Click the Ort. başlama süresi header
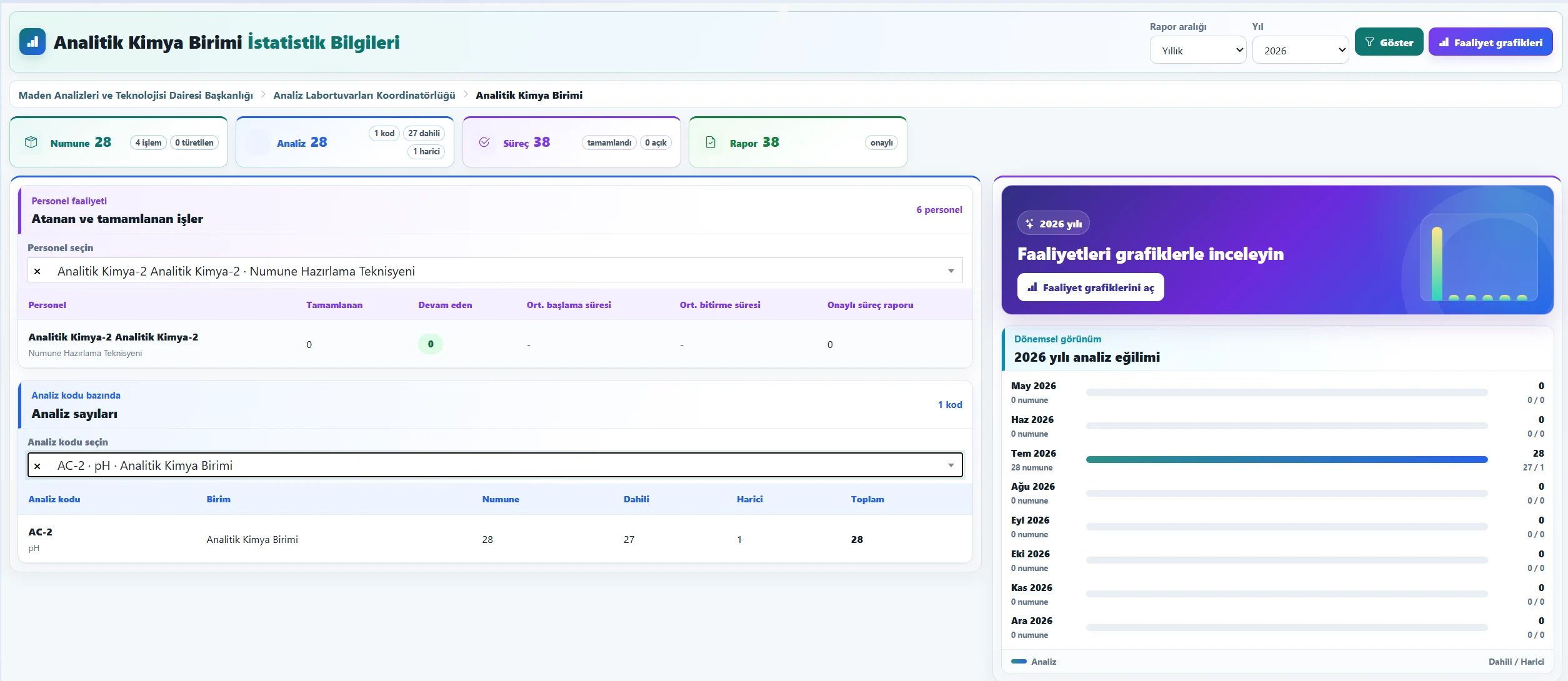The width and height of the screenshot is (1568, 681). pos(569,305)
